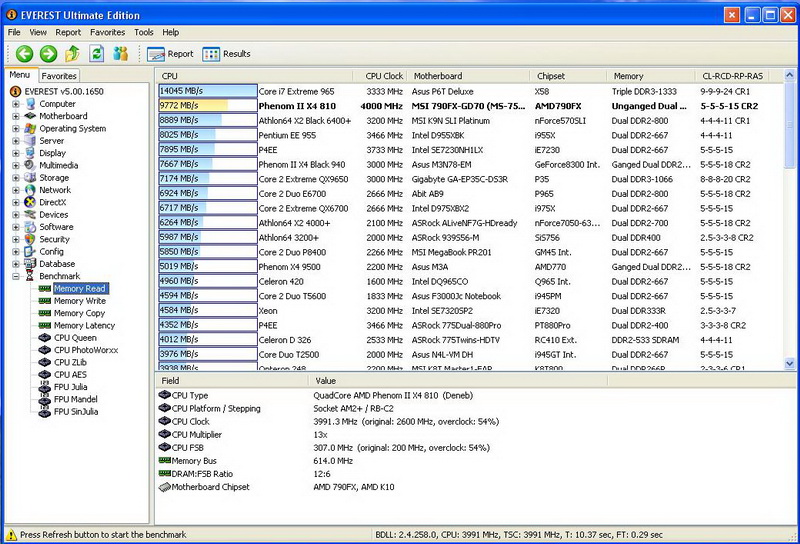Go up one level with Up arrow icon
800x544 pixels.
[72, 54]
